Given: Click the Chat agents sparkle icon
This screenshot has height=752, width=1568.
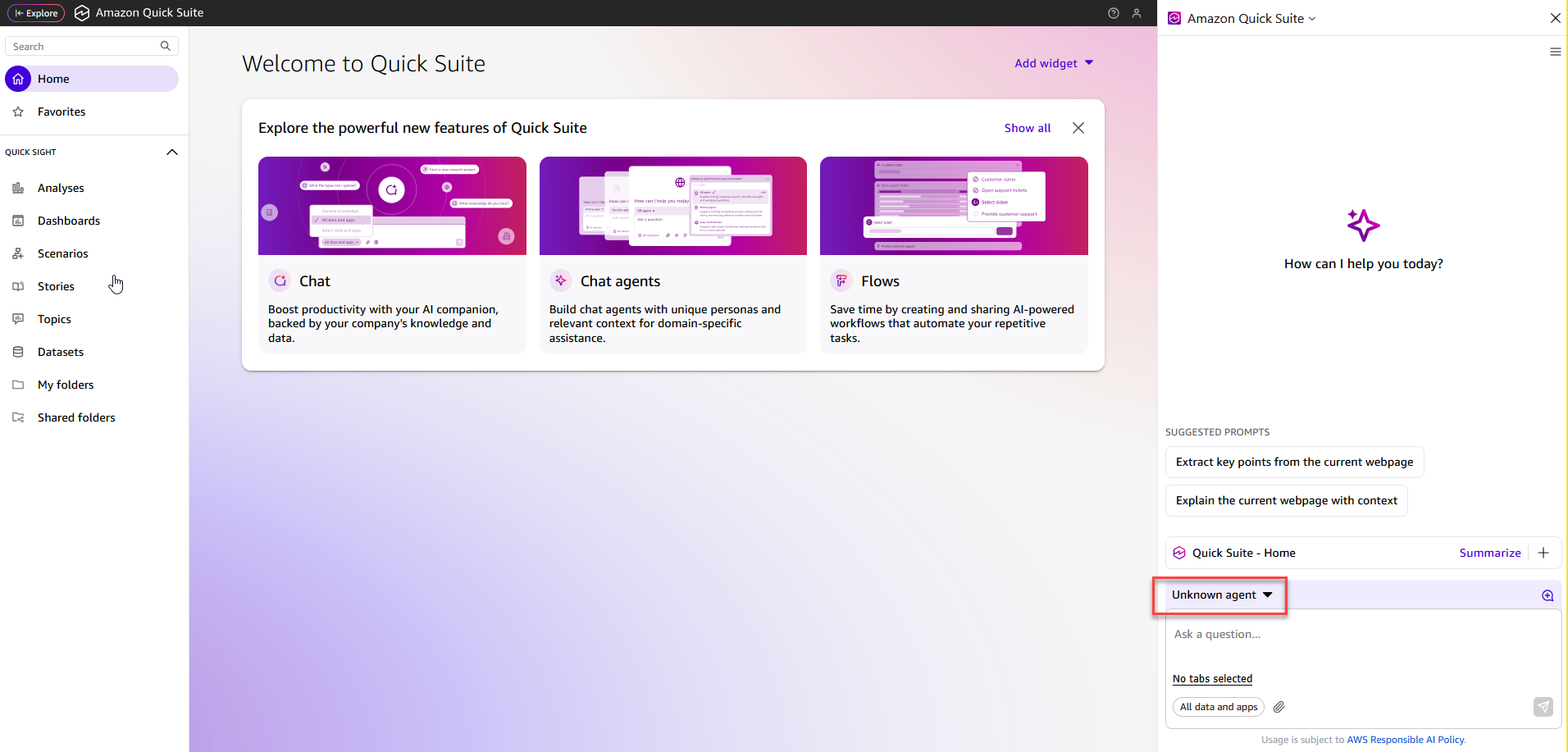Looking at the screenshot, I should [561, 280].
